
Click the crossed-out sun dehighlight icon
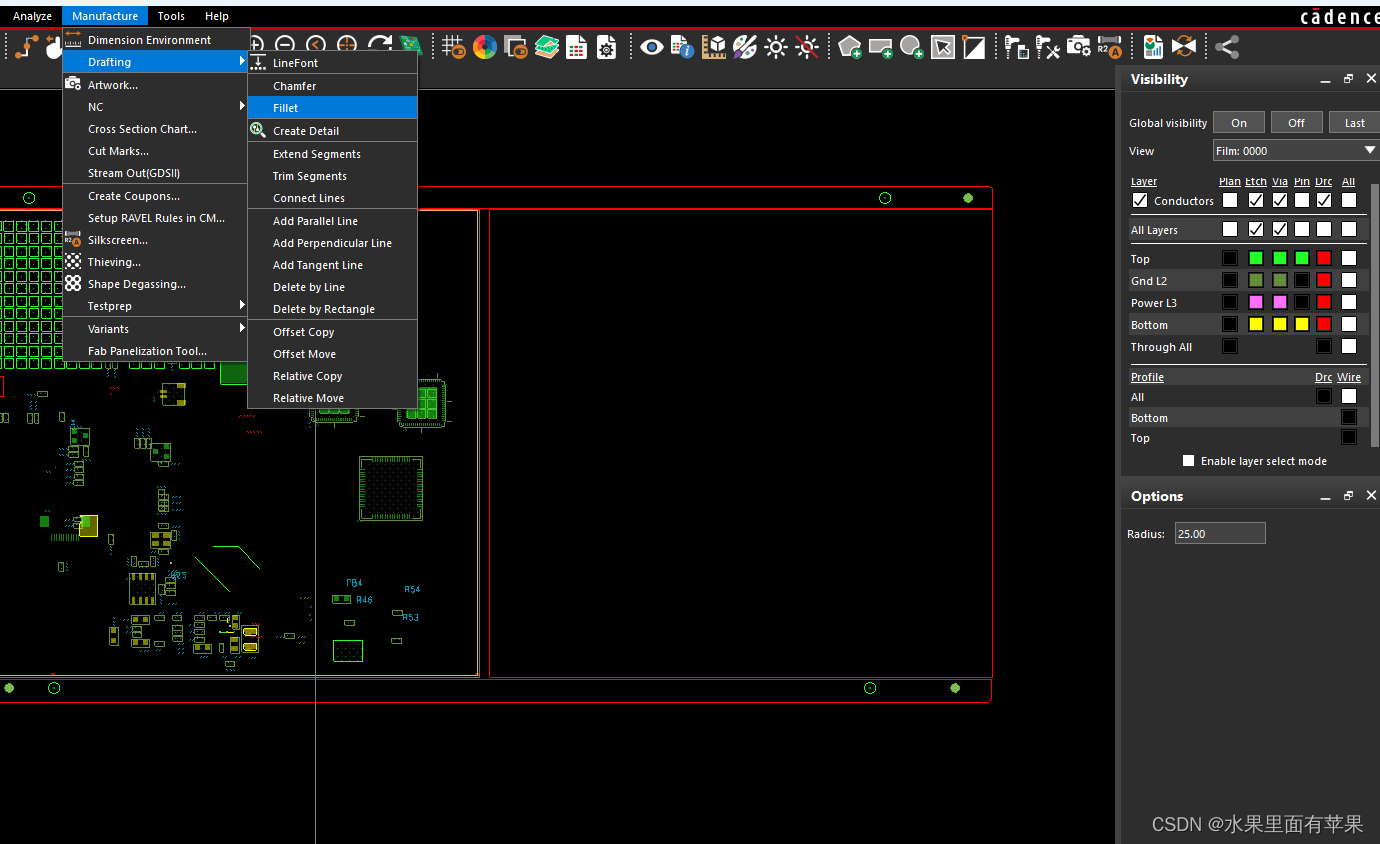click(806, 47)
